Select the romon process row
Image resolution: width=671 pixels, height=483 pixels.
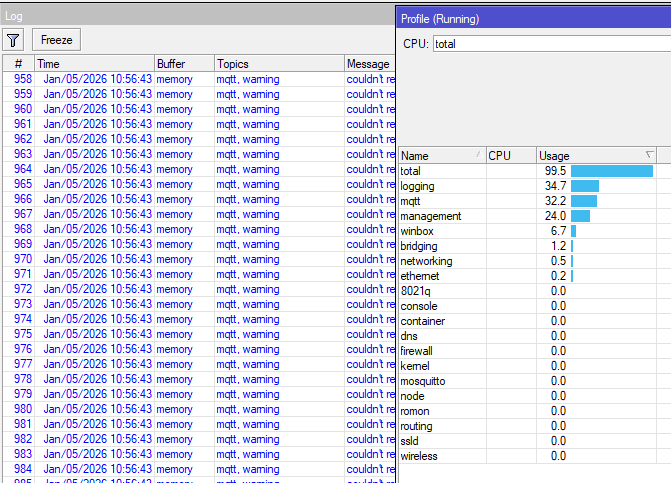click(535, 411)
